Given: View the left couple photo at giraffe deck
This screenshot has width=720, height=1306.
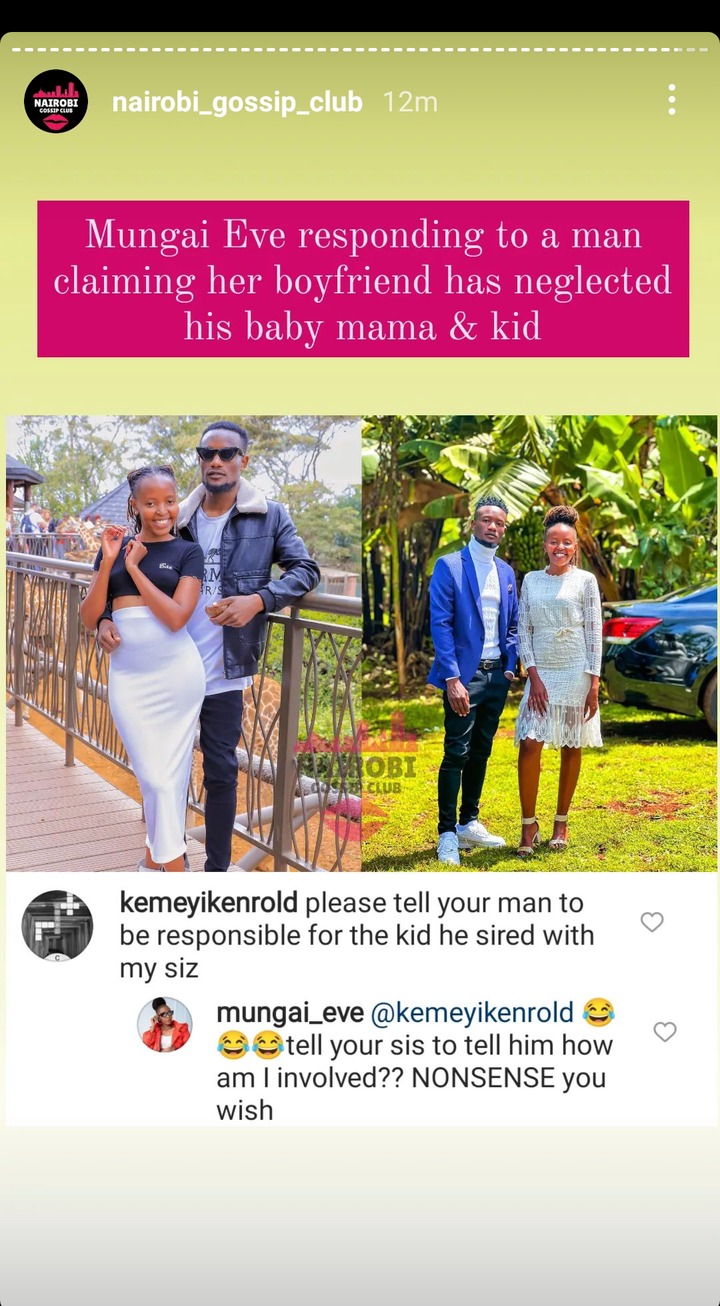Looking at the screenshot, I should click(184, 643).
